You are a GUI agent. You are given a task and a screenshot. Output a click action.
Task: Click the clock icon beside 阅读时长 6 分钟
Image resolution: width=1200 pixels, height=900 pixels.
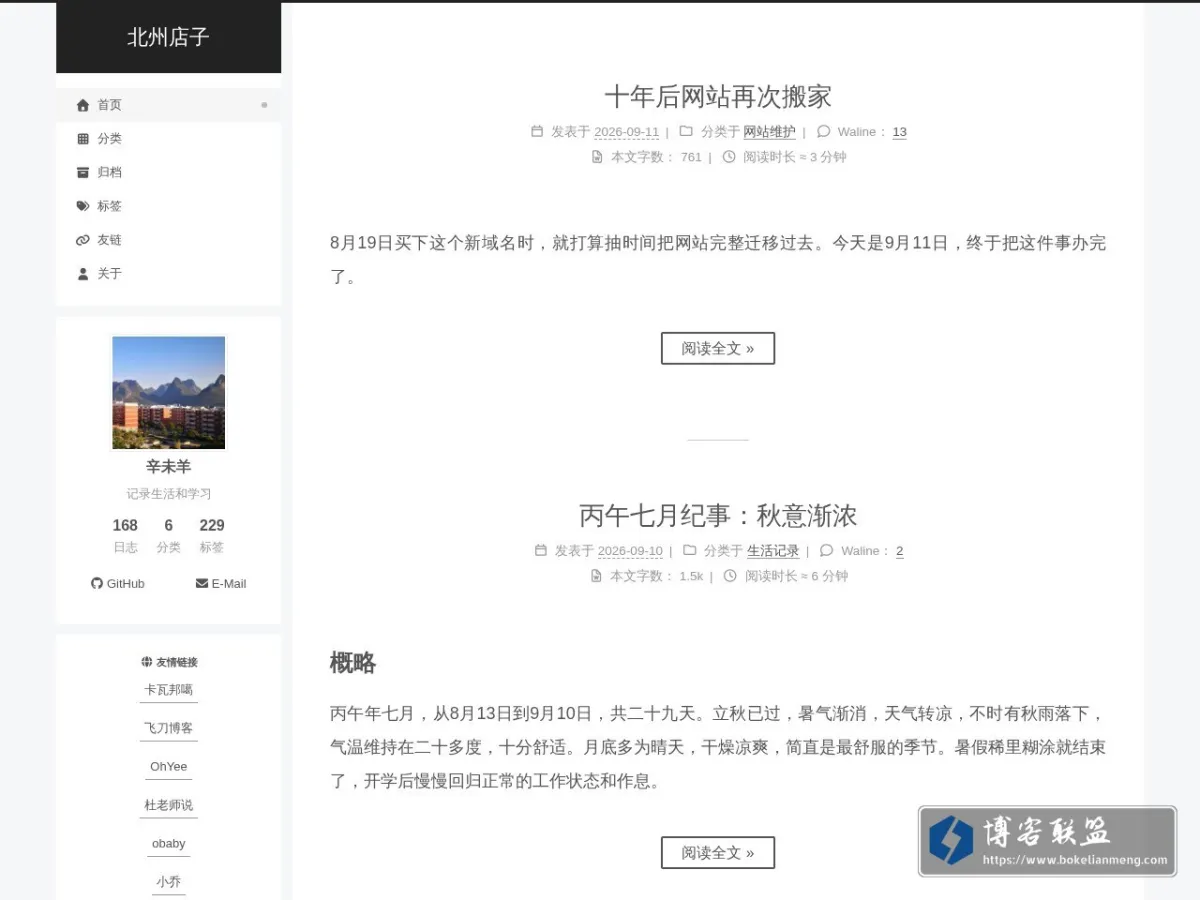[730, 576]
